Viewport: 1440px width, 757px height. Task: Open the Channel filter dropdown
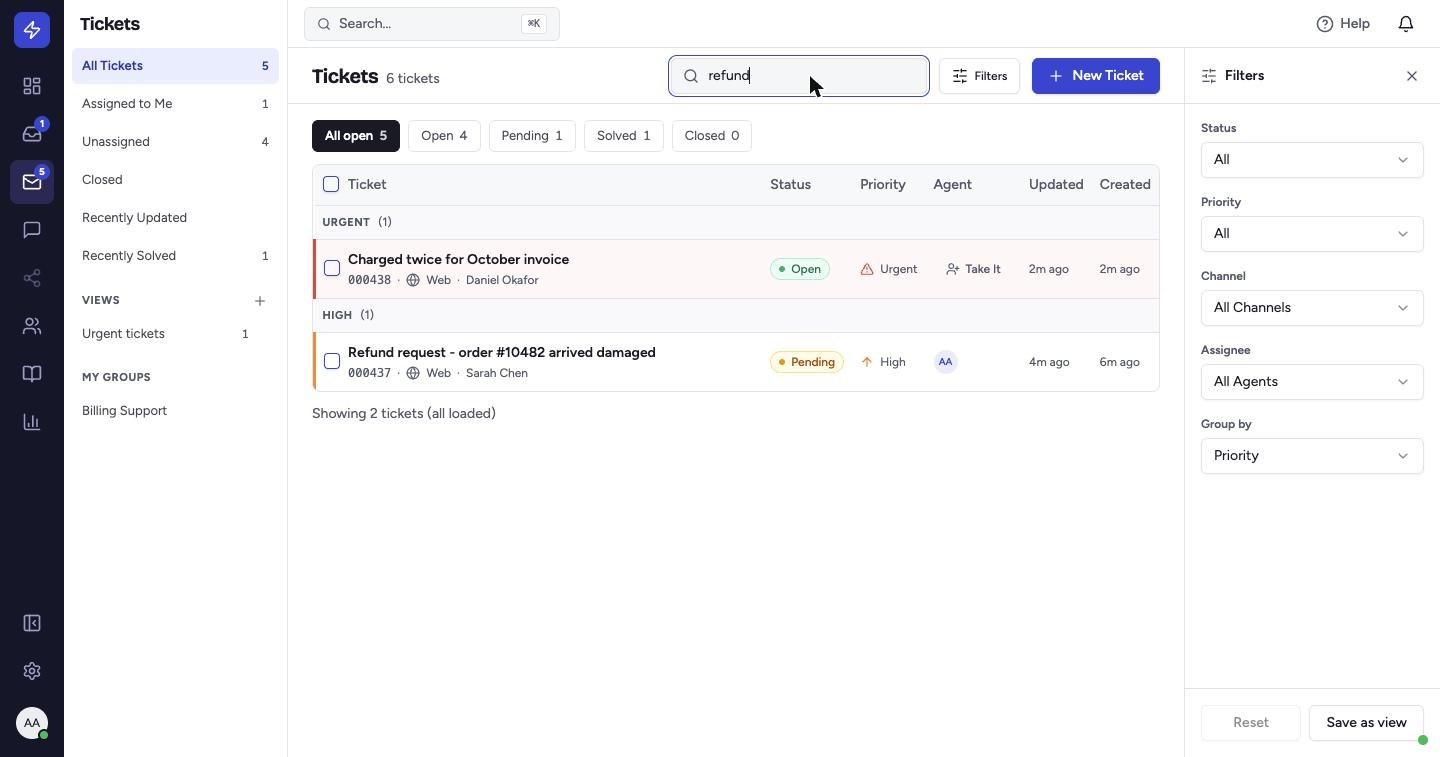pyautogui.click(x=1312, y=308)
